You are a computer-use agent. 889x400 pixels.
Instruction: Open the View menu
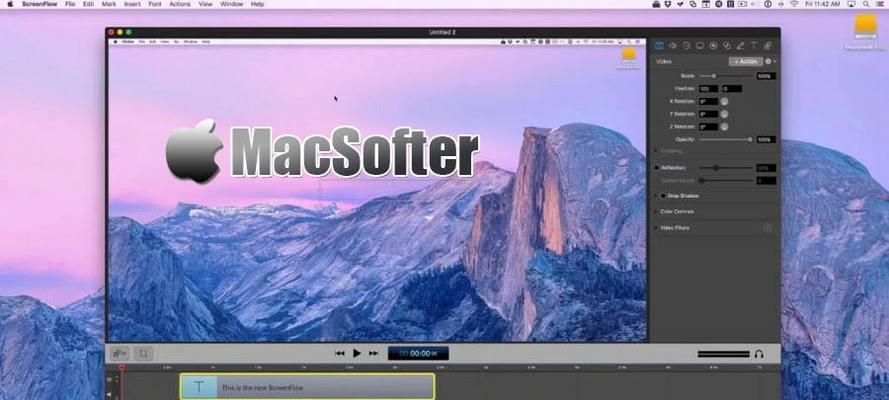point(206,4)
